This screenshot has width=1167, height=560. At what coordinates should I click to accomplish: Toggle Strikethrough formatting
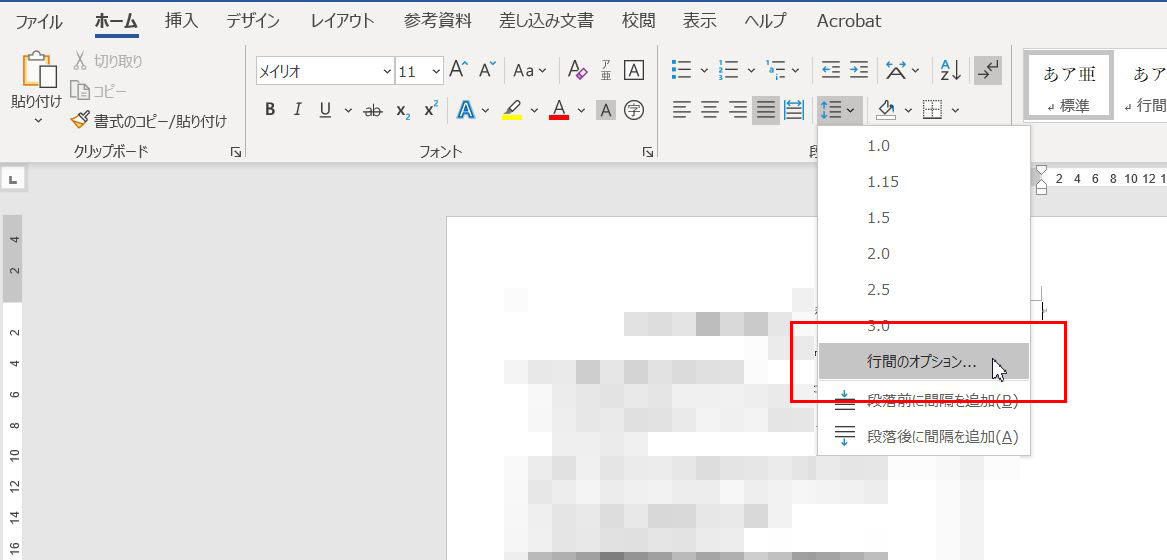coord(373,110)
